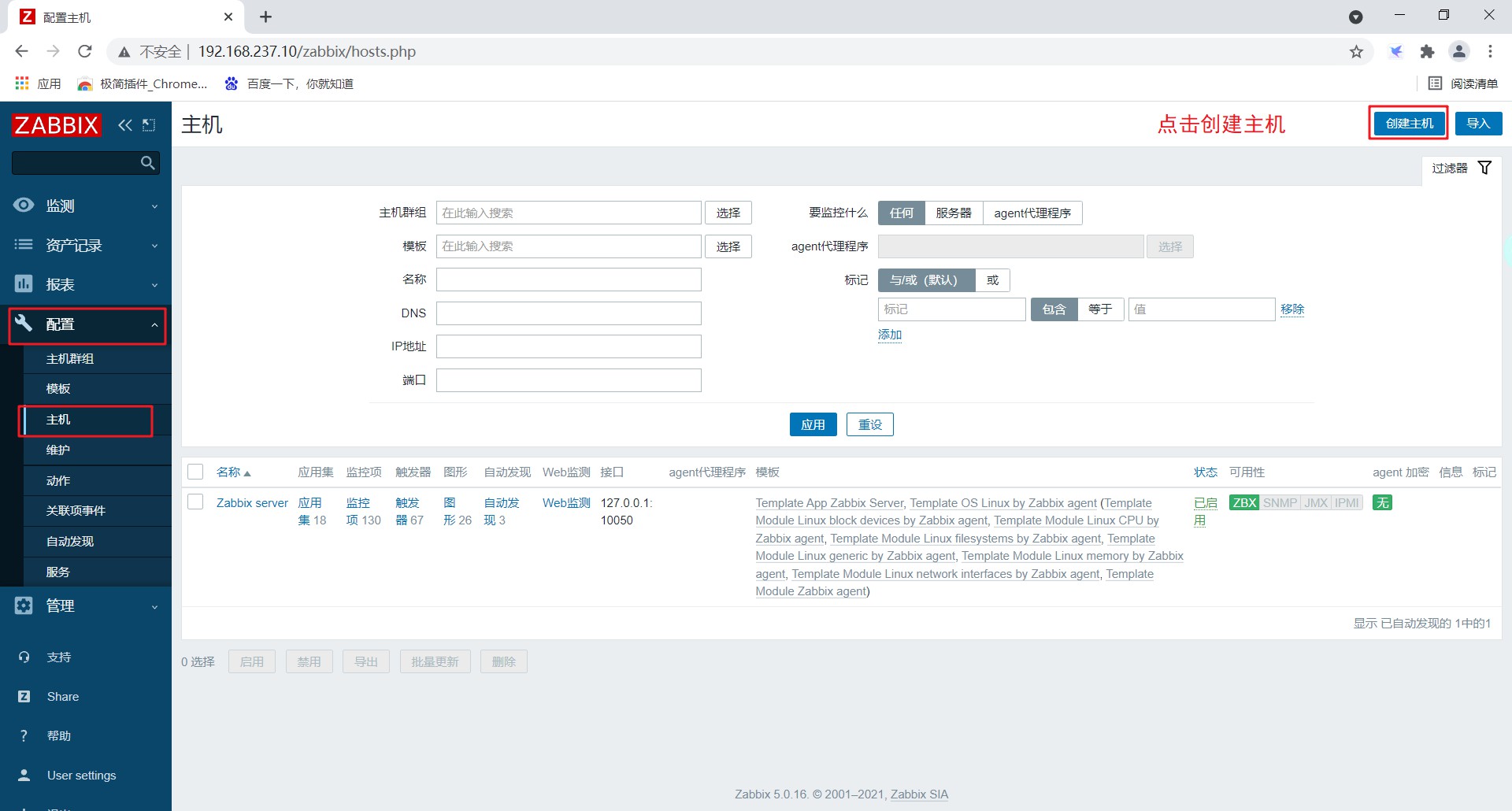Collapse the 配置 menu arrow

(154, 324)
